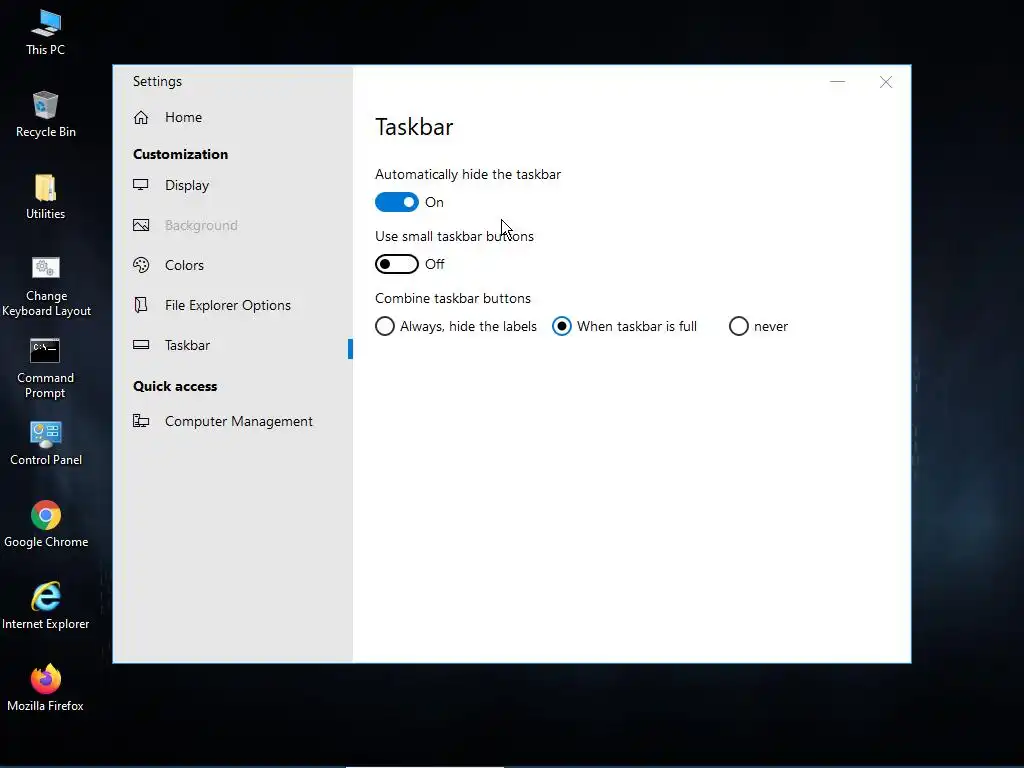
Task: Open This PC desktop icon
Action: tap(46, 33)
